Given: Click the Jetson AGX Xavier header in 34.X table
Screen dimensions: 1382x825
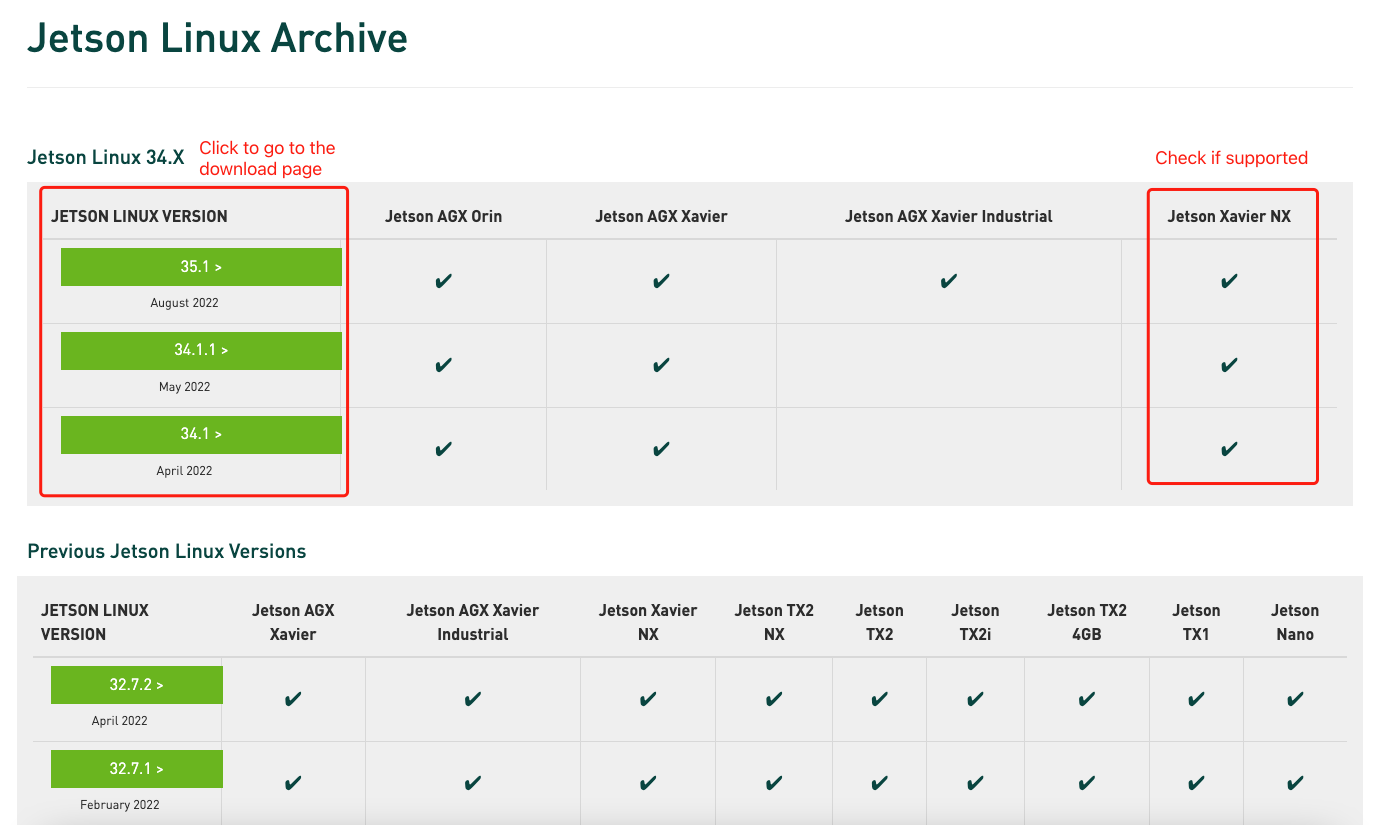Looking at the screenshot, I should pos(661,216).
